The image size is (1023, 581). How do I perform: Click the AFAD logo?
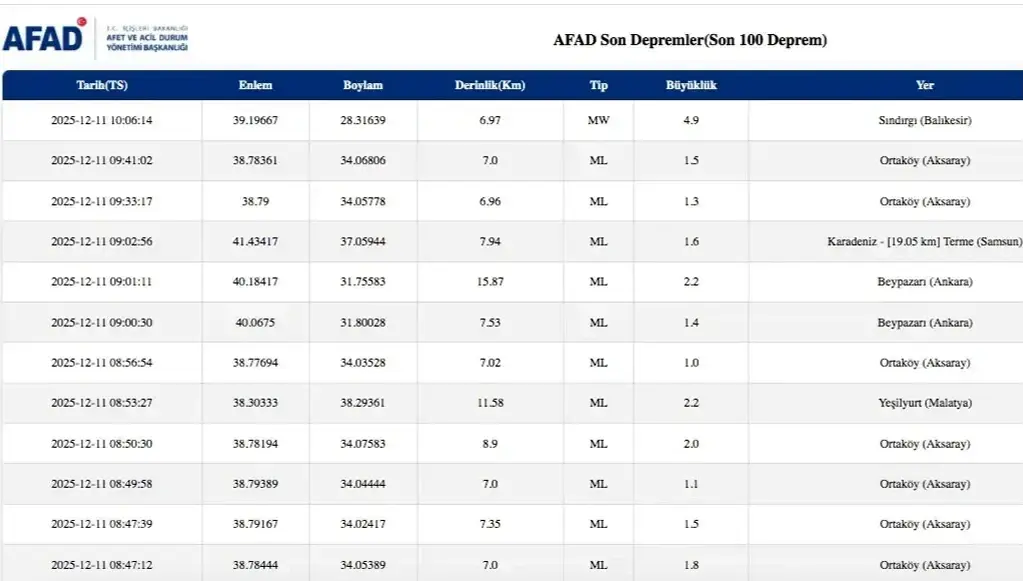click(44, 38)
